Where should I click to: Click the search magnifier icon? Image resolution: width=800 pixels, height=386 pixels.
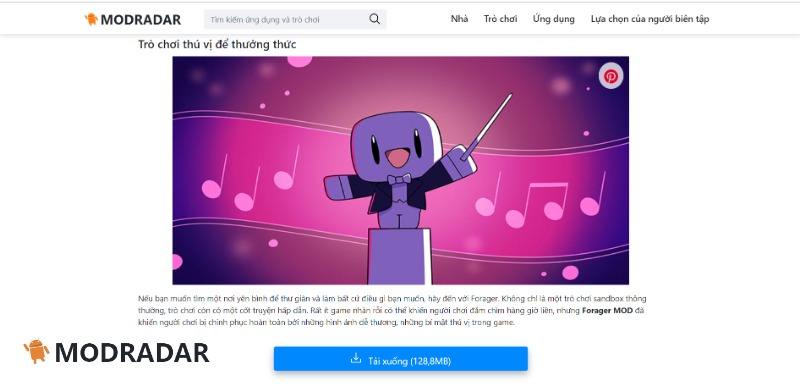point(374,19)
